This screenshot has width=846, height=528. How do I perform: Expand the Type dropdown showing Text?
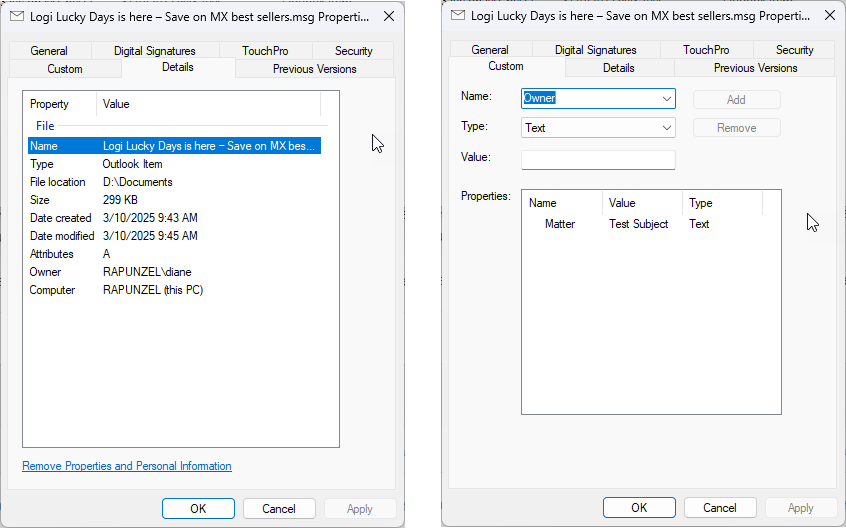click(x=666, y=128)
